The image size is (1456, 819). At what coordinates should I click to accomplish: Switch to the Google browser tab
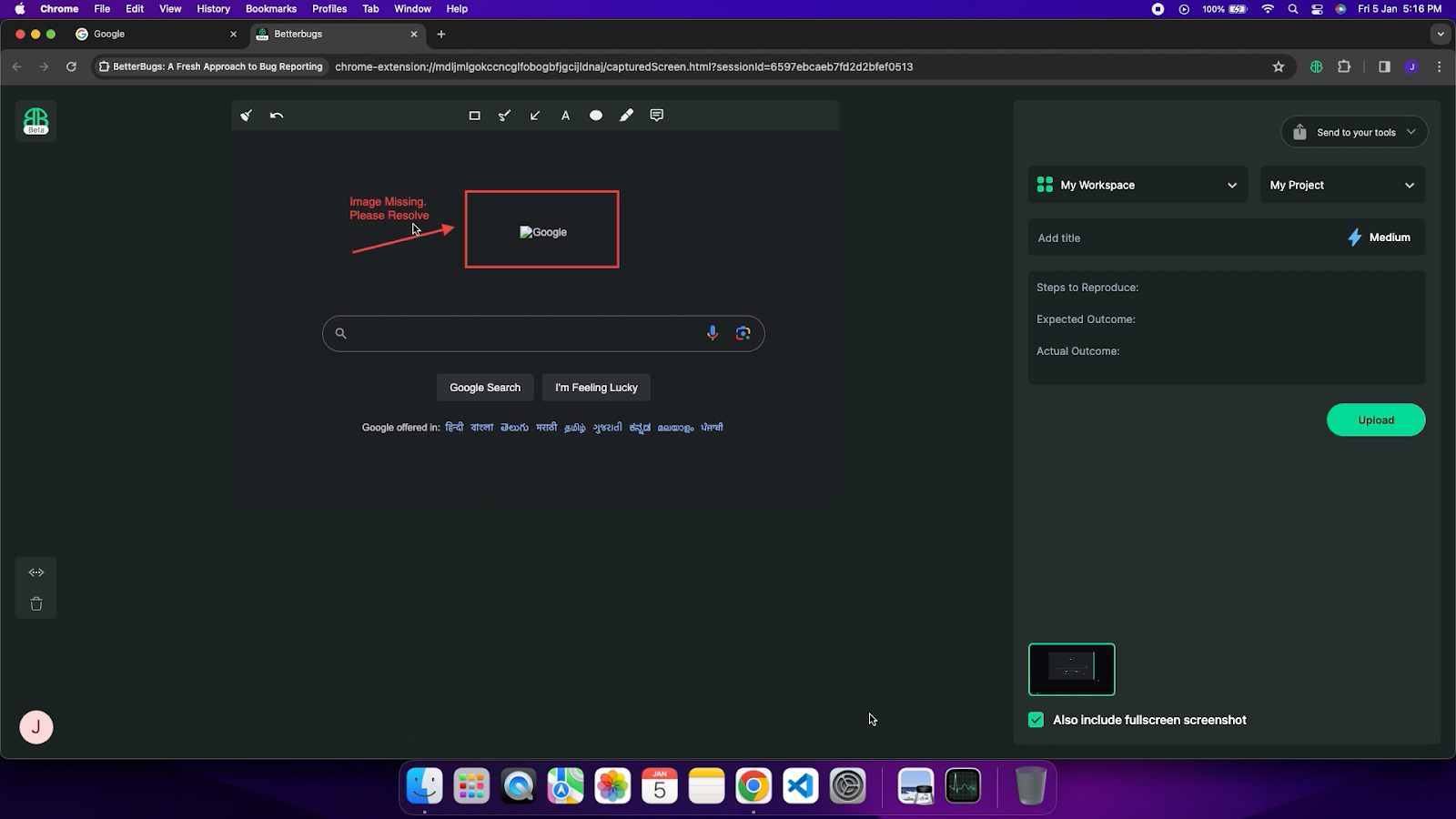click(x=155, y=34)
